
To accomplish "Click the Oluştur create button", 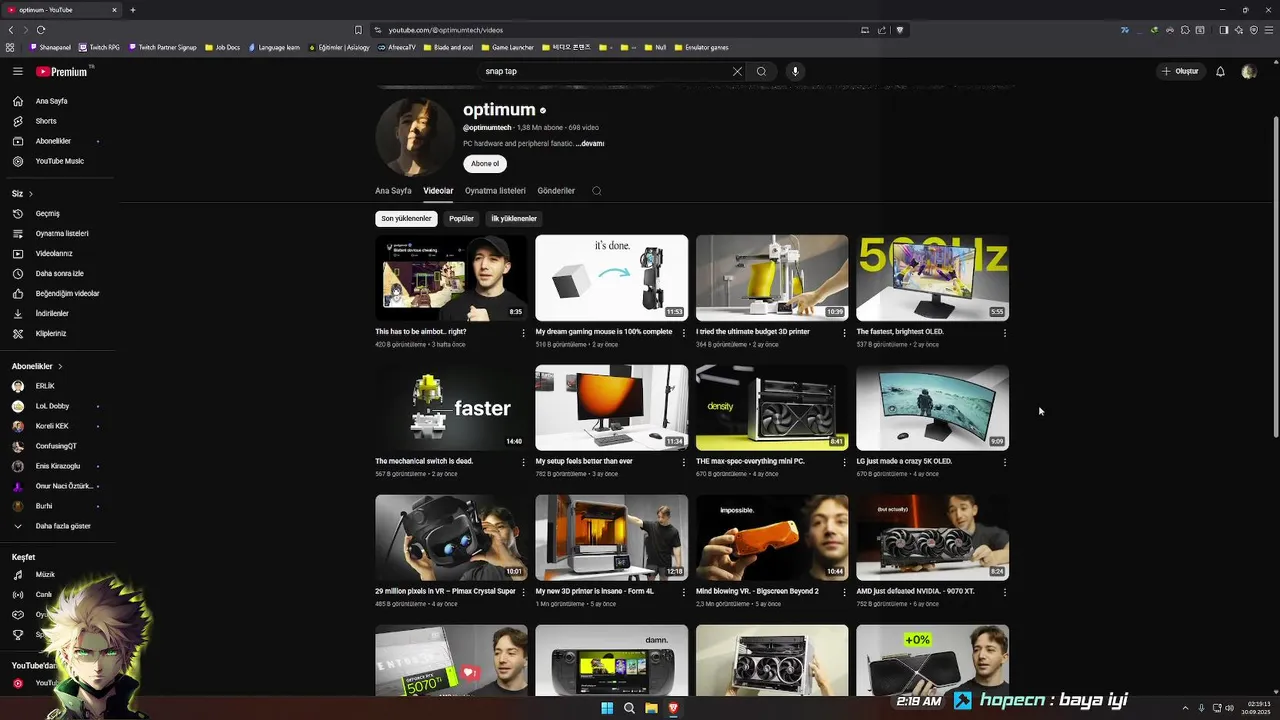I will tap(1180, 71).
